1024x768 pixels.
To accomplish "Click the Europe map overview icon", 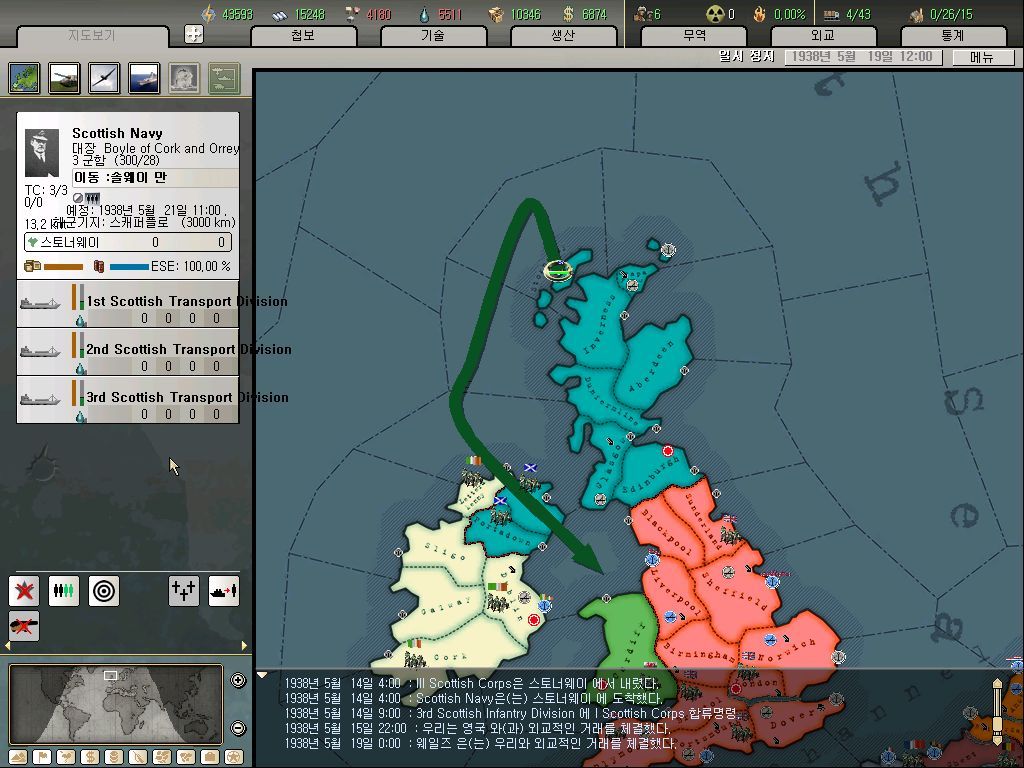I will tap(24, 78).
